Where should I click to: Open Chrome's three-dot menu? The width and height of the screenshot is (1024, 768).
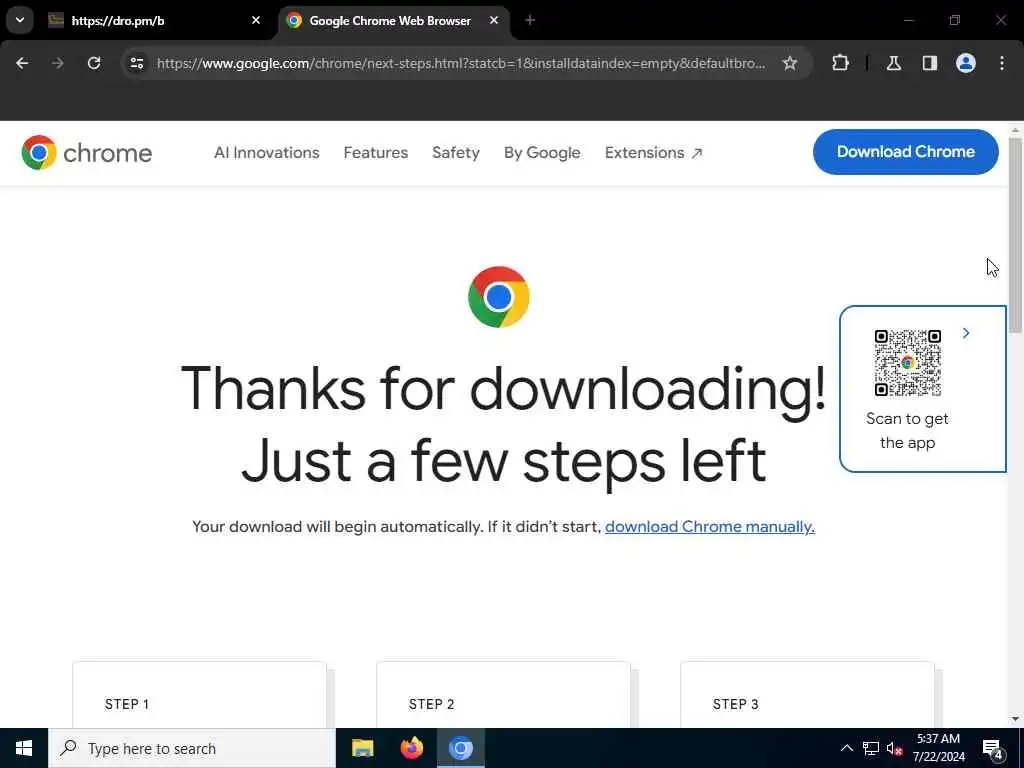pyautogui.click(x=1002, y=63)
